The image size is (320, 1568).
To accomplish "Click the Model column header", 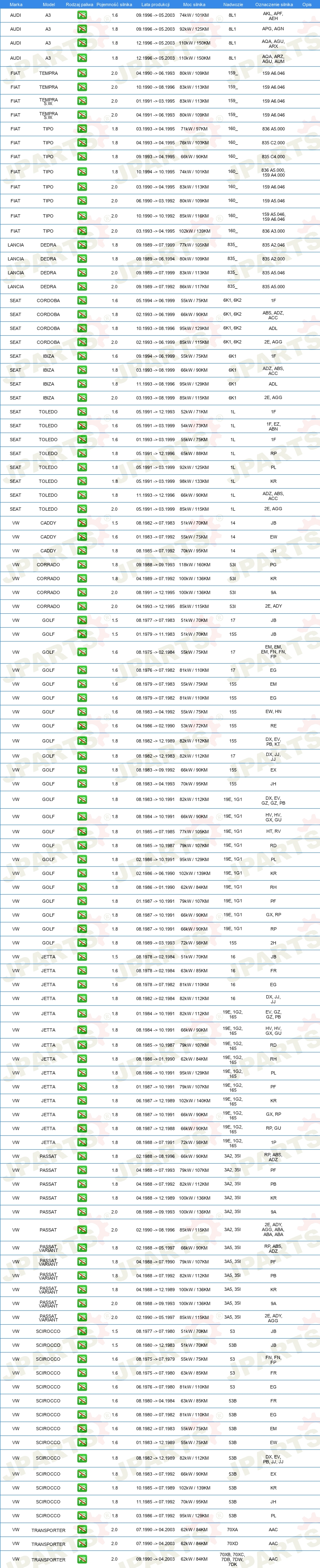I will pyautogui.click(x=49, y=4).
